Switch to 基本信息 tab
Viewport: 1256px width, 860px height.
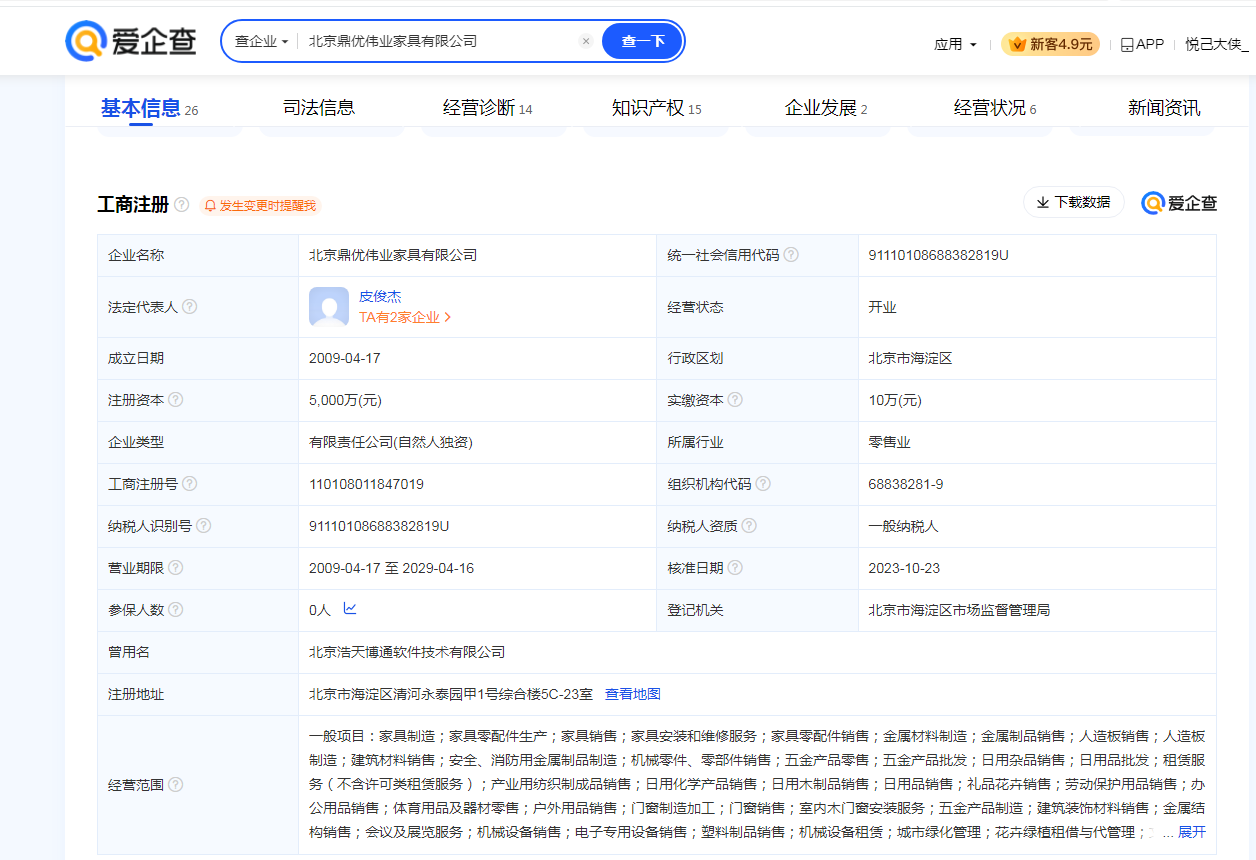[x=149, y=108]
